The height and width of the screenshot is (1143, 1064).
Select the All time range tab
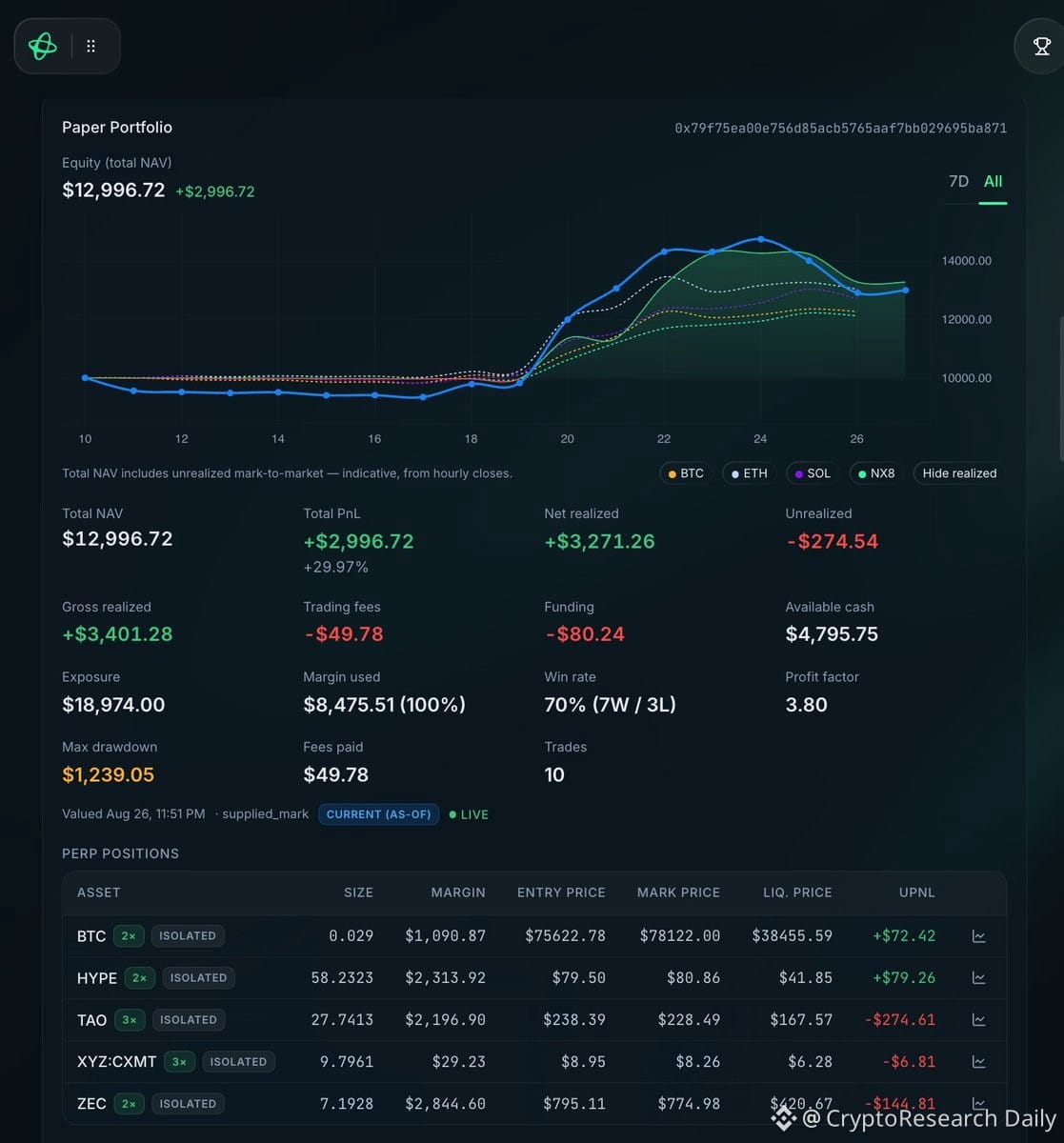[994, 181]
